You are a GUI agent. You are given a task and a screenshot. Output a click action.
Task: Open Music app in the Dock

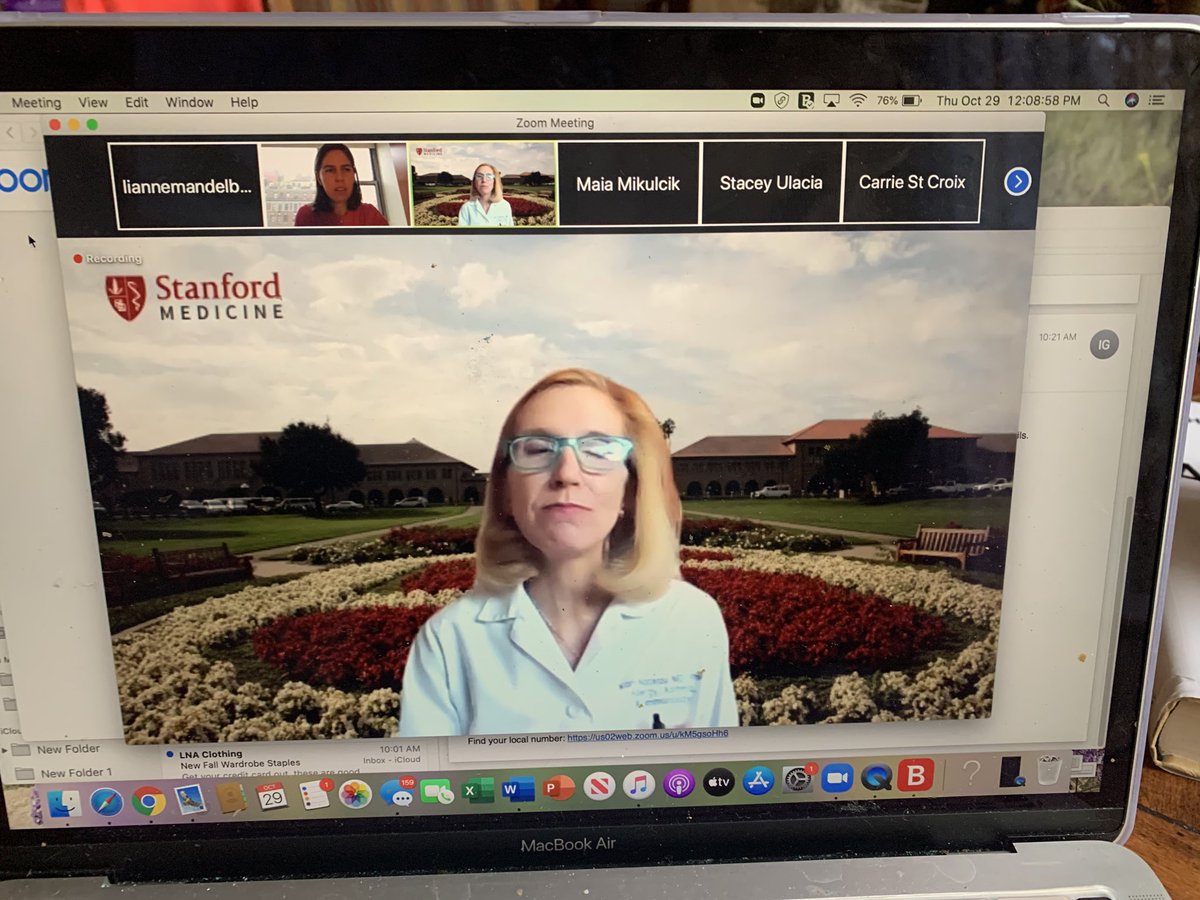click(639, 785)
